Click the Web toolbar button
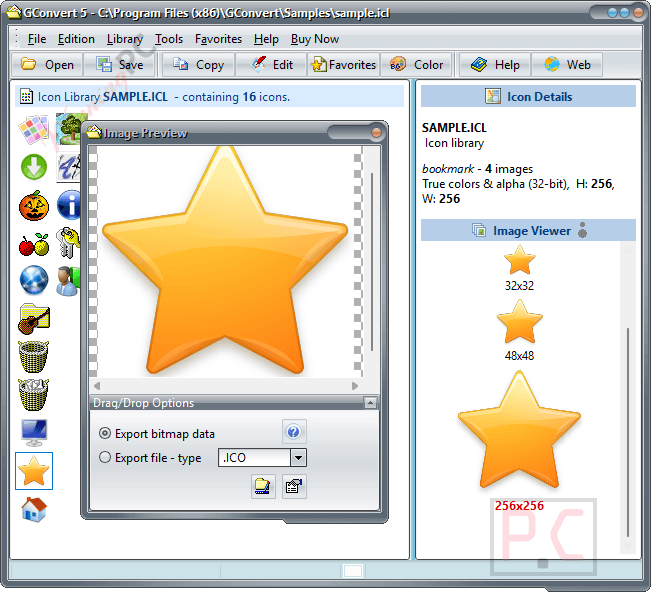651x592 pixels. tap(567, 65)
